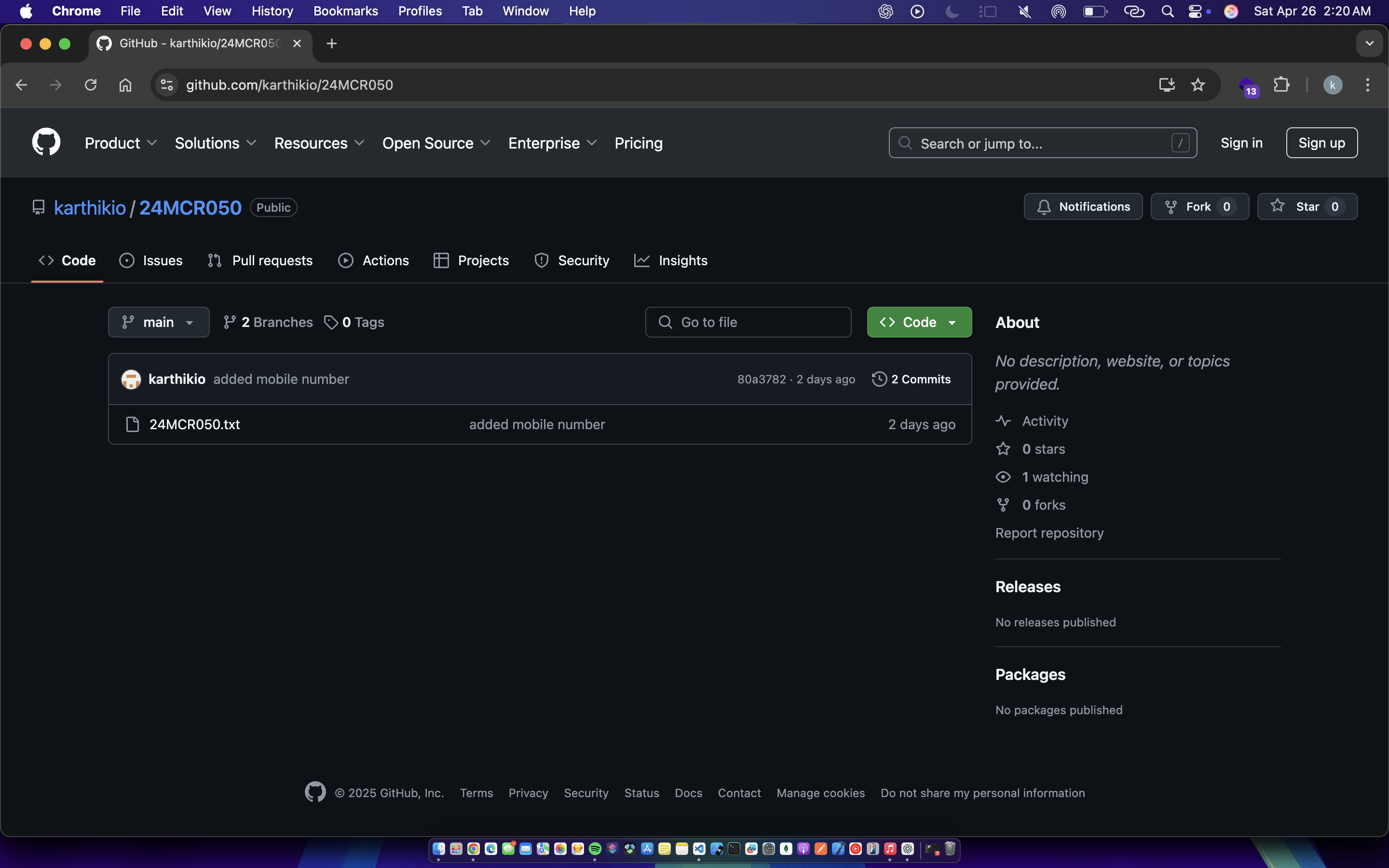The width and height of the screenshot is (1389, 868).
Task: View 0 Tags link
Action: tap(354, 322)
